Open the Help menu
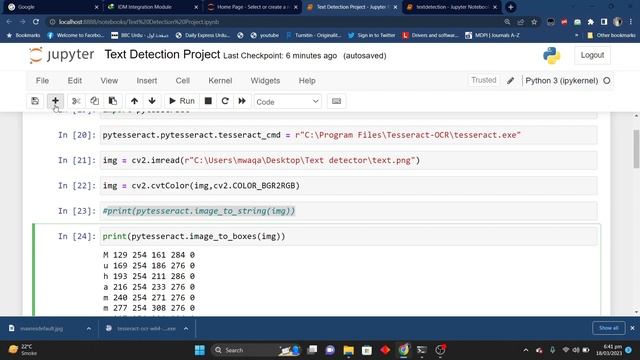Image resolution: width=640 pixels, height=360 pixels. pyautogui.click(x=307, y=81)
